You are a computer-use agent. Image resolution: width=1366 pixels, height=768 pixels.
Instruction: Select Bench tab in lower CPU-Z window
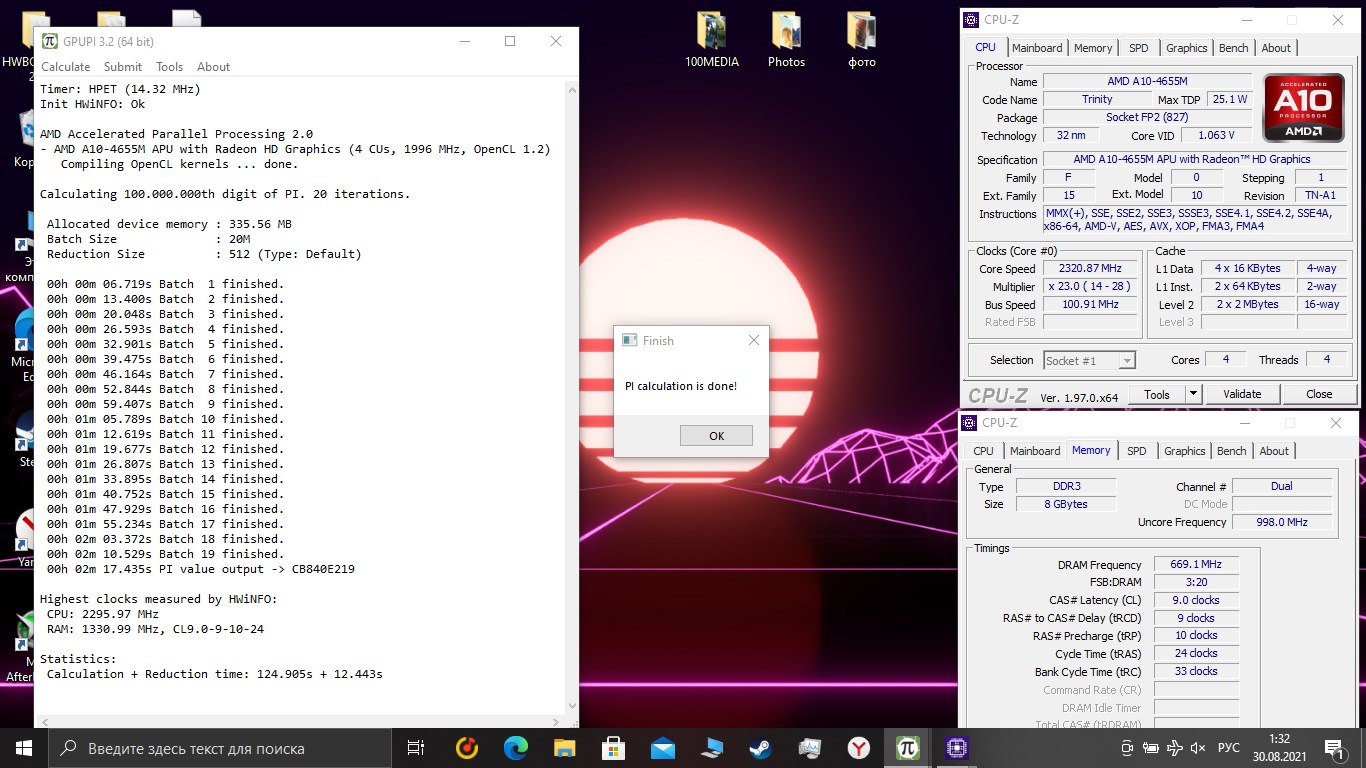tap(1232, 451)
